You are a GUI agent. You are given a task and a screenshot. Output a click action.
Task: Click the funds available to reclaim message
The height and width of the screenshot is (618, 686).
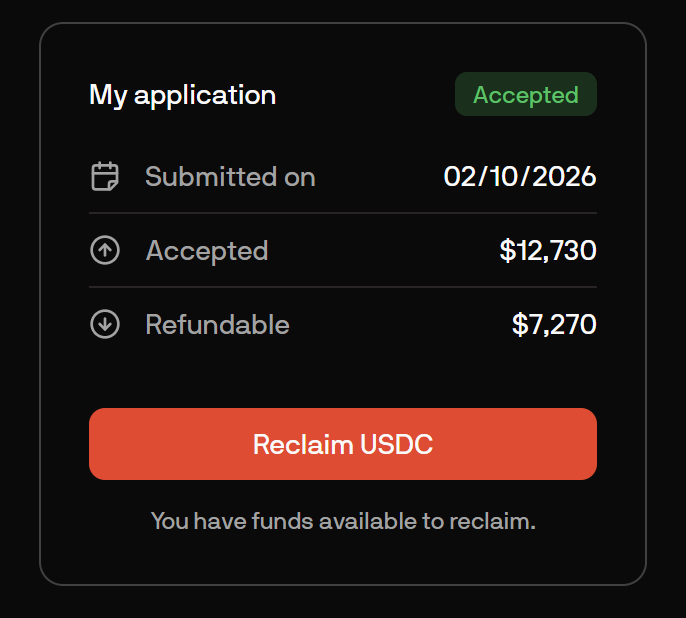pos(343,521)
